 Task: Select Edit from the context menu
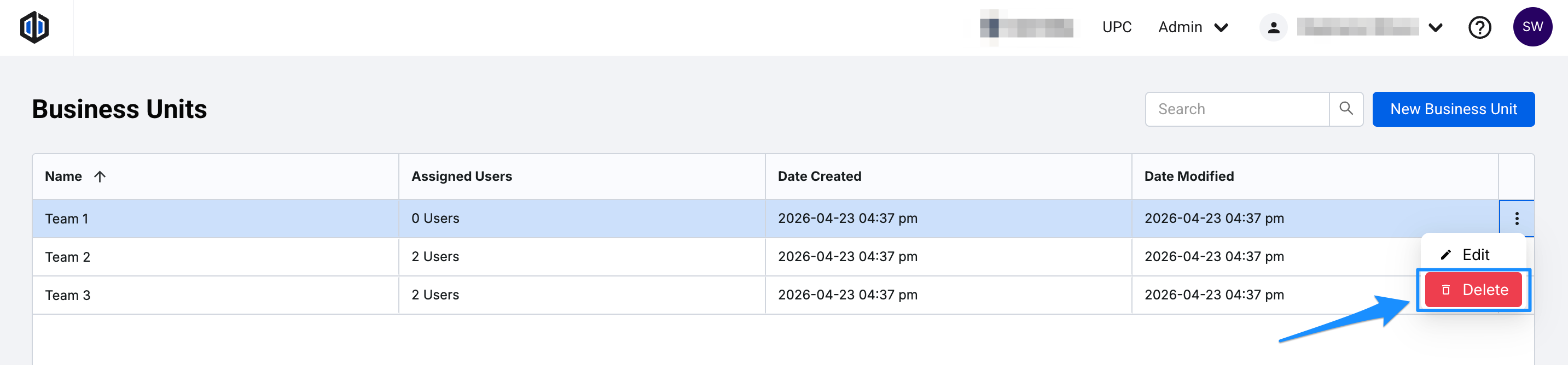pos(1474,255)
